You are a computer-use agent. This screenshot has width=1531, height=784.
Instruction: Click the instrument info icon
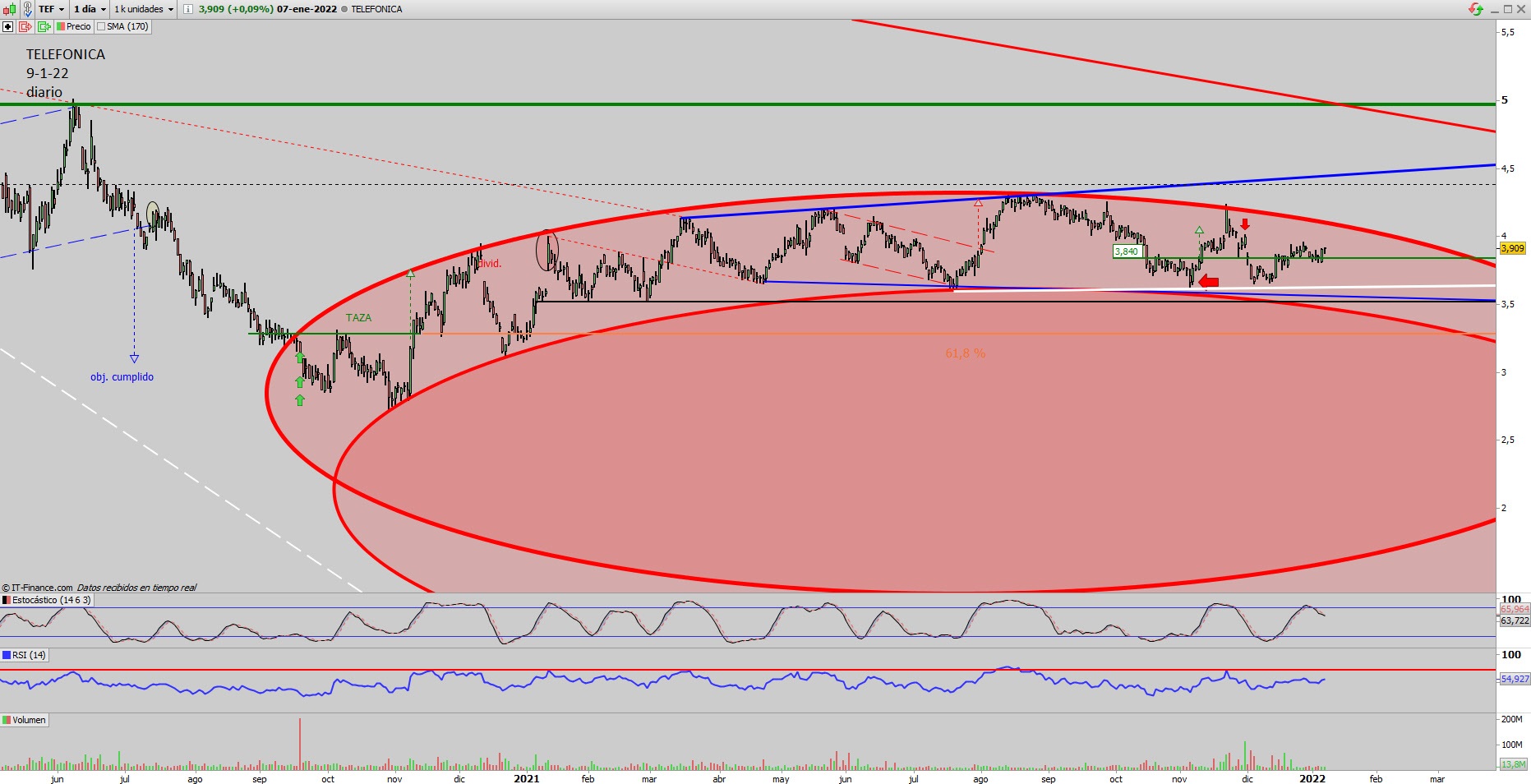click(187, 9)
